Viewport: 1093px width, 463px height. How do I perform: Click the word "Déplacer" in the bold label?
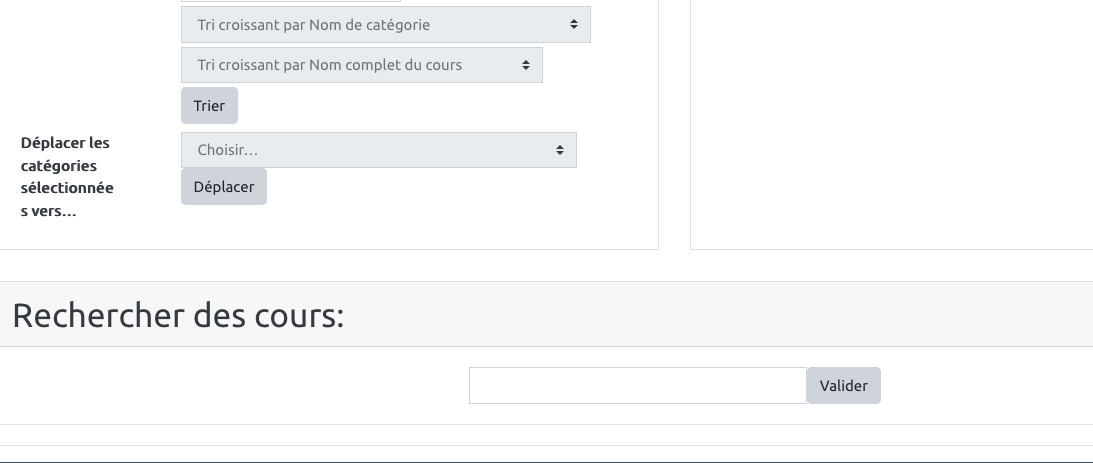pos(52,143)
